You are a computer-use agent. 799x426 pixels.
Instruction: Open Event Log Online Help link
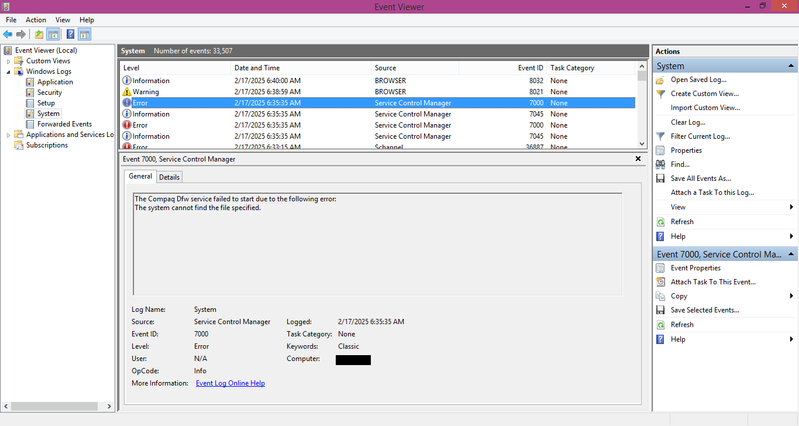click(x=230, y=383)
